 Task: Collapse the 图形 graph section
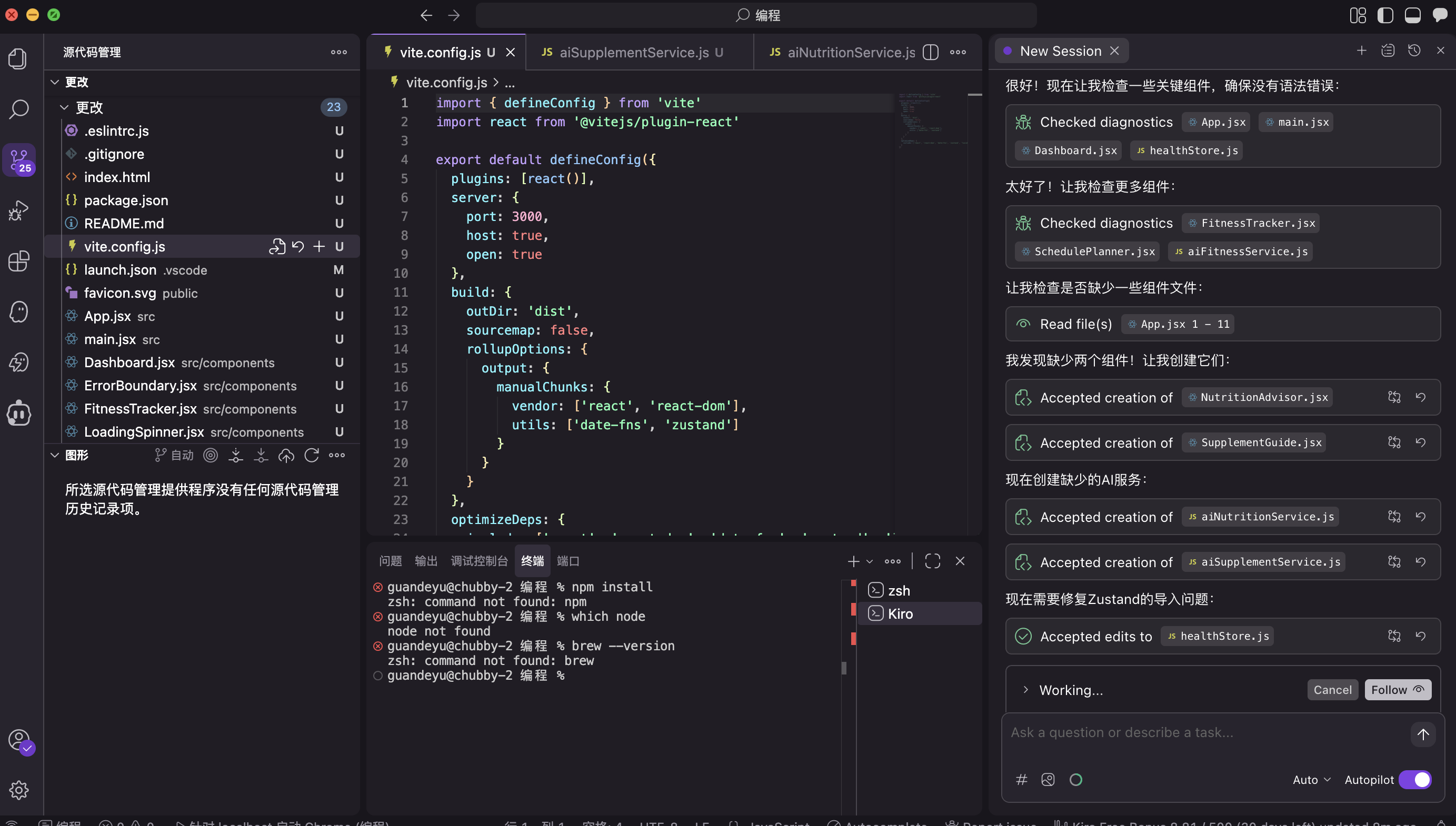55,455
